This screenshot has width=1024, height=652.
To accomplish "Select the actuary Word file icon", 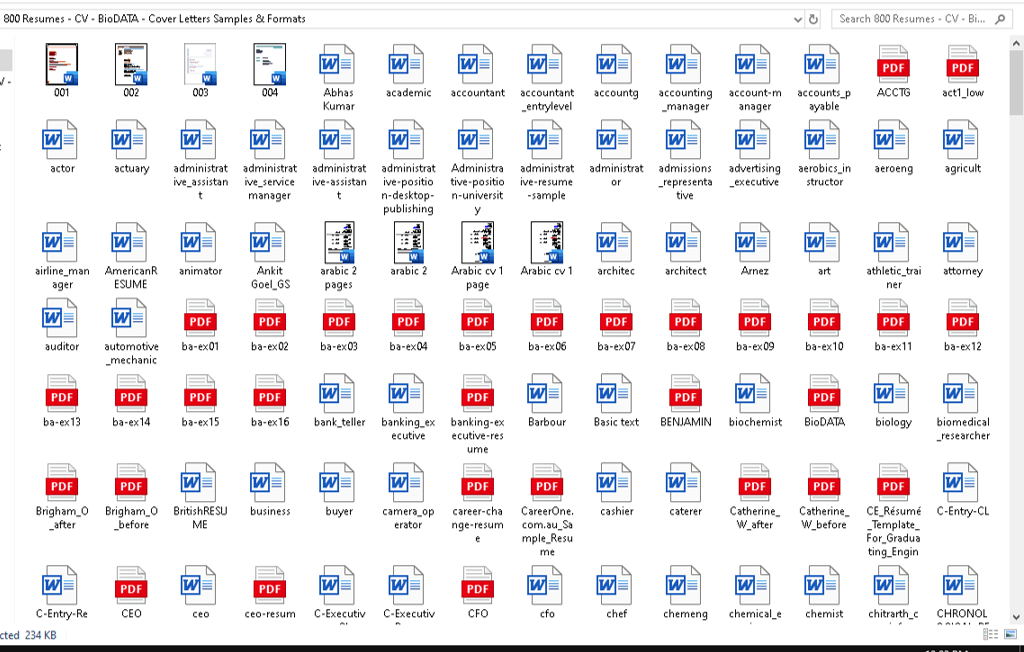I will point(130,140).
